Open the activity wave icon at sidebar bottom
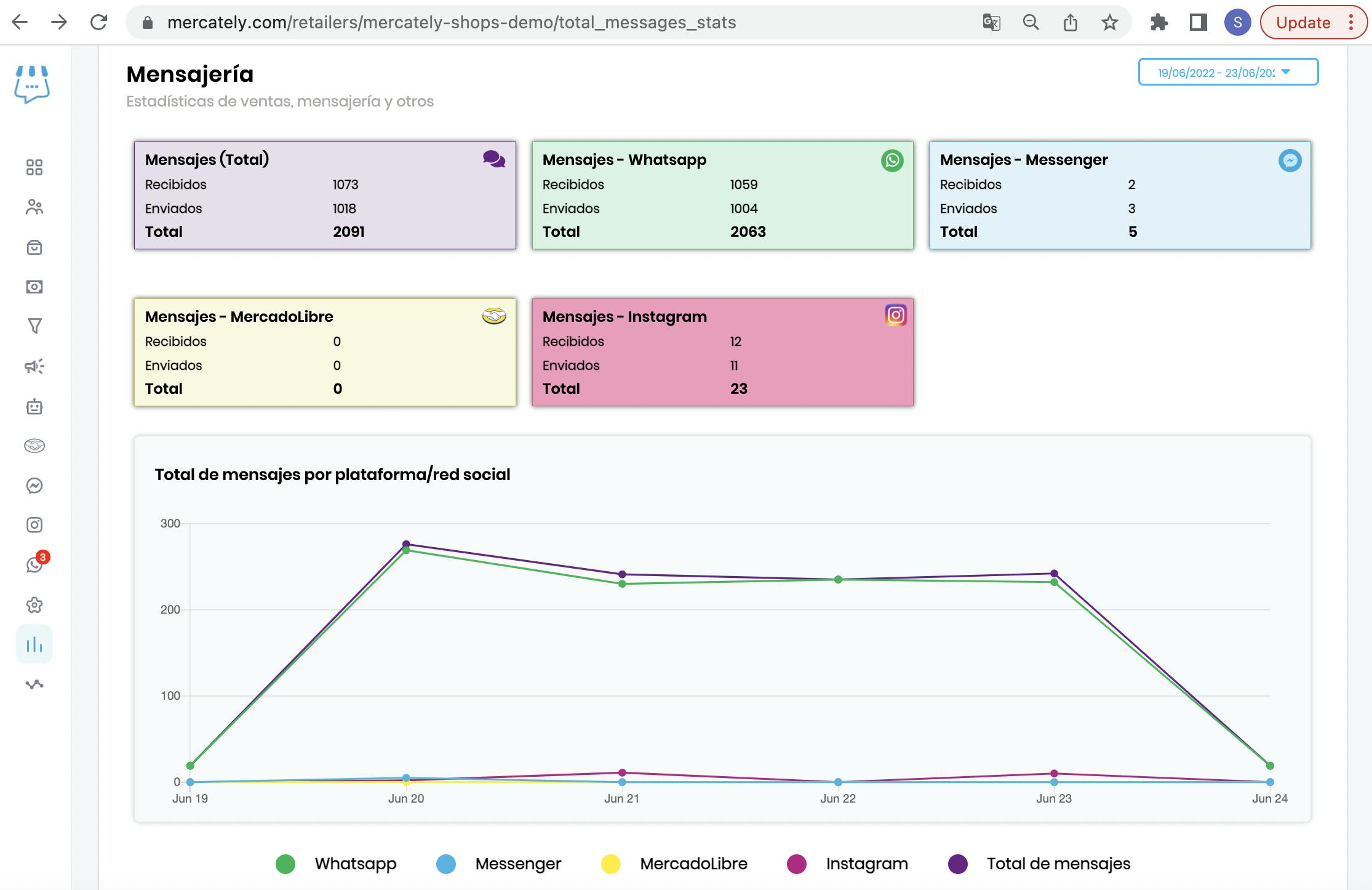Screen dimensions: 1372x890 point(34,684)
